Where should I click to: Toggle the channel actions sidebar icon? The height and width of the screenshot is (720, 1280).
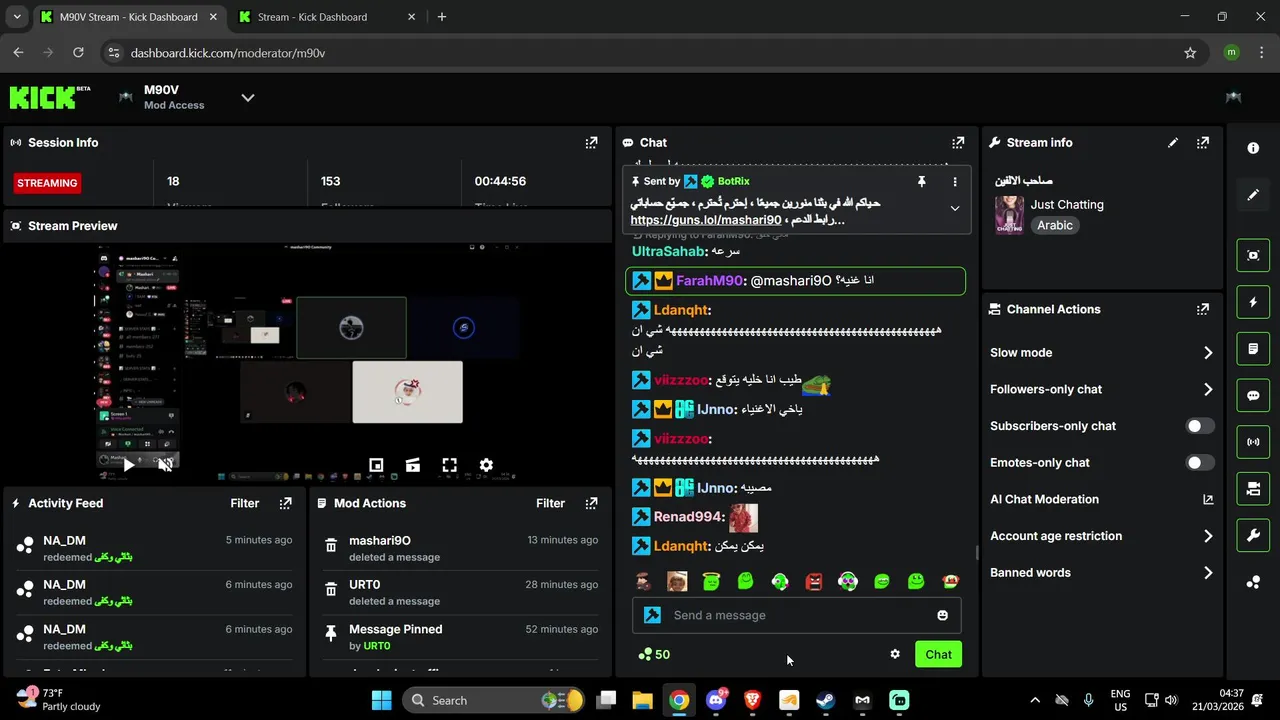coord(1253,489)
